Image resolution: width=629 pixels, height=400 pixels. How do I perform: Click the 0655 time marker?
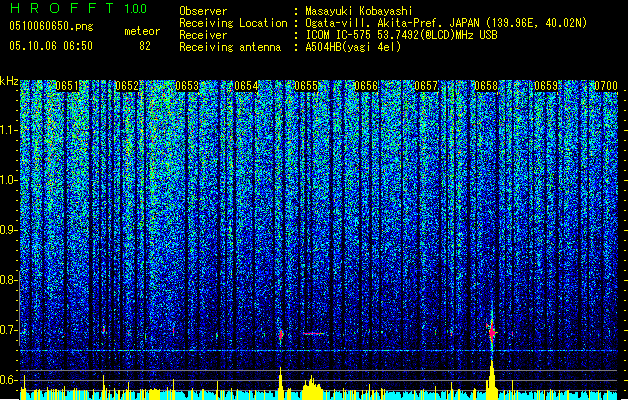306,86
